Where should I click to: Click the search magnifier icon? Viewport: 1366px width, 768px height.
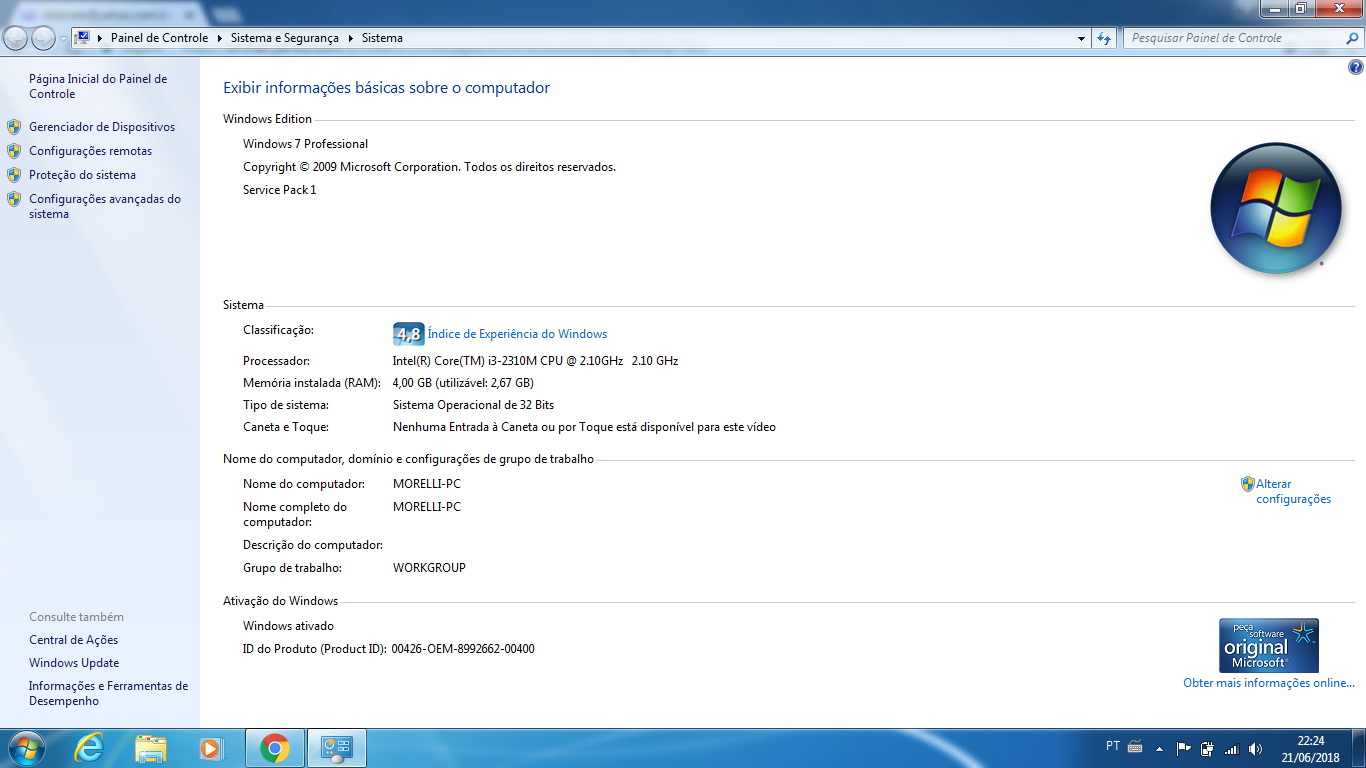1353,38
